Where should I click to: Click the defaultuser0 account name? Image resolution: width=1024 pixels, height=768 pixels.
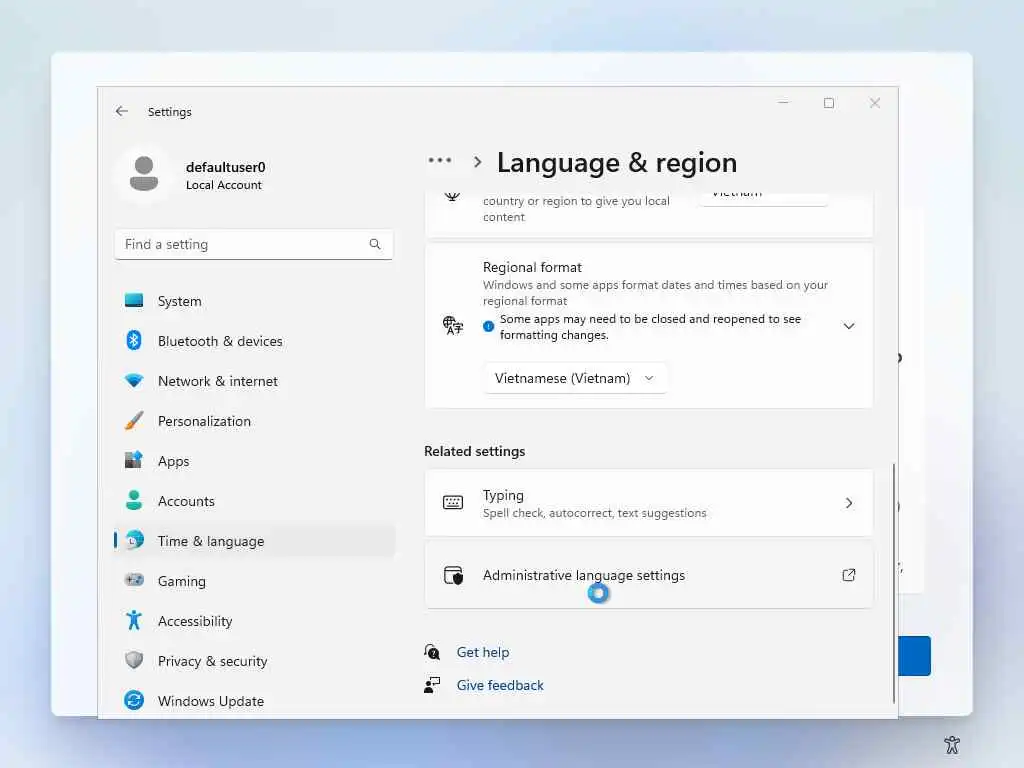click(x=225, y=167)
